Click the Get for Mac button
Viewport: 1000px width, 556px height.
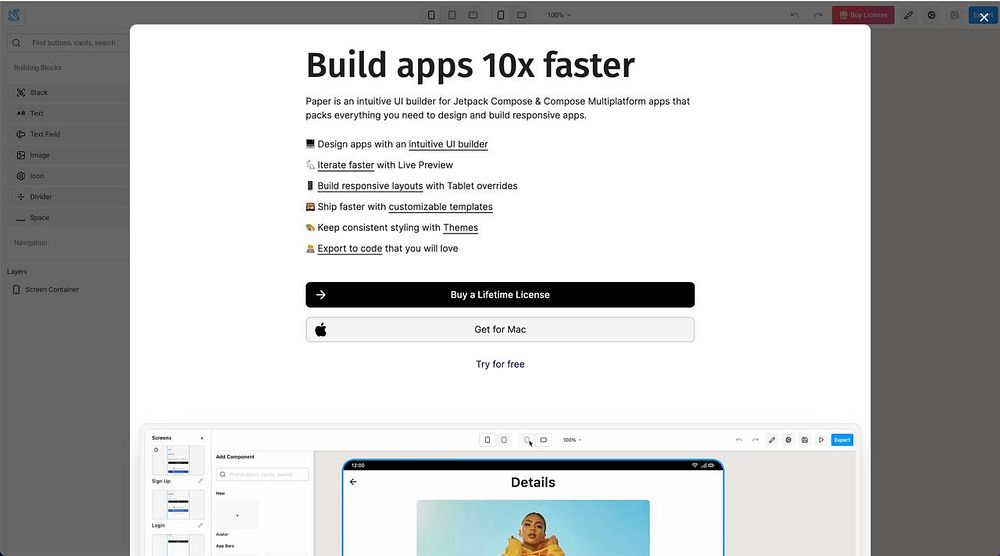point(500,330)
